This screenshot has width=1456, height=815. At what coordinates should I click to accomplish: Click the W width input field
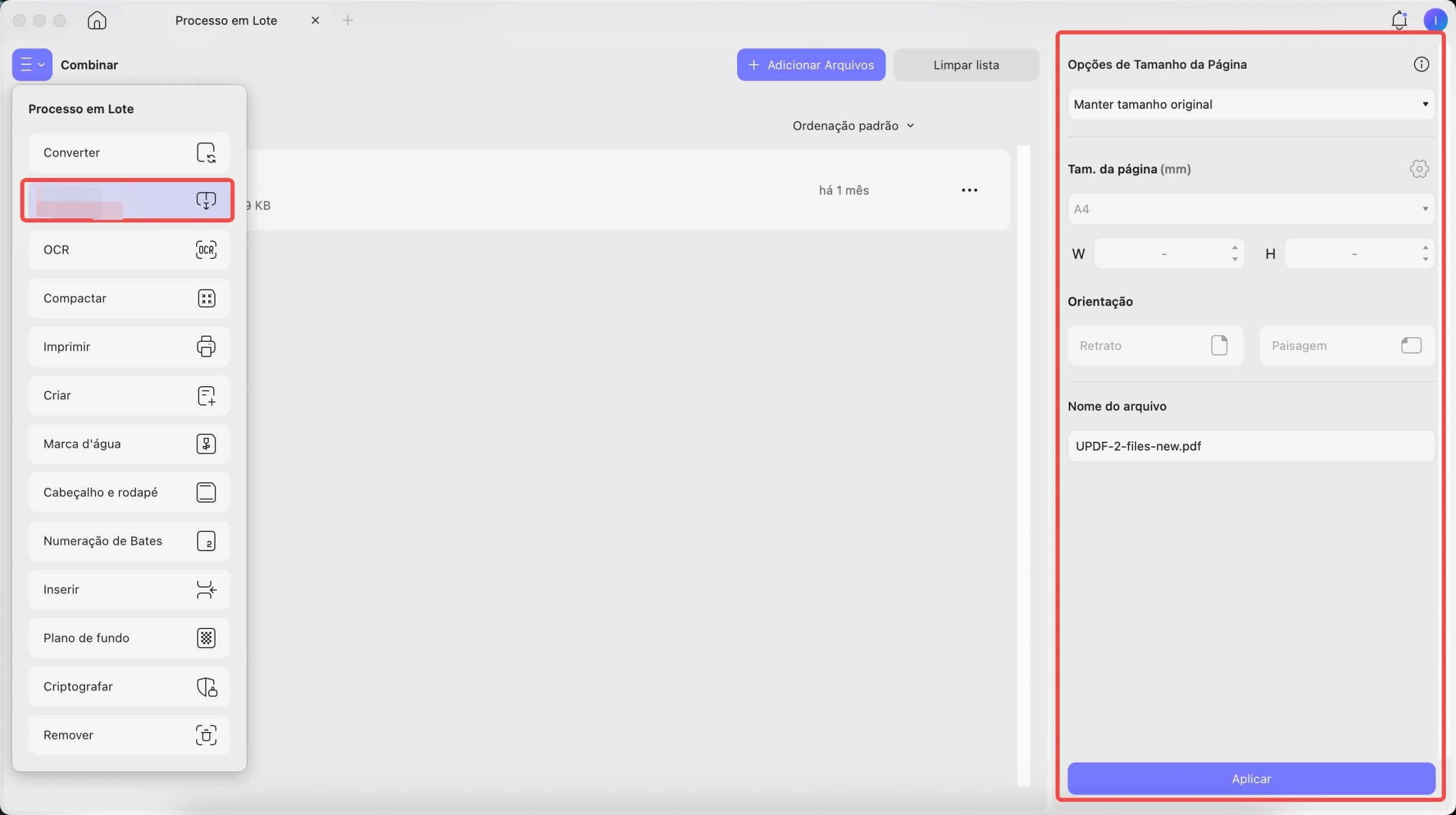click(1169, 254)
